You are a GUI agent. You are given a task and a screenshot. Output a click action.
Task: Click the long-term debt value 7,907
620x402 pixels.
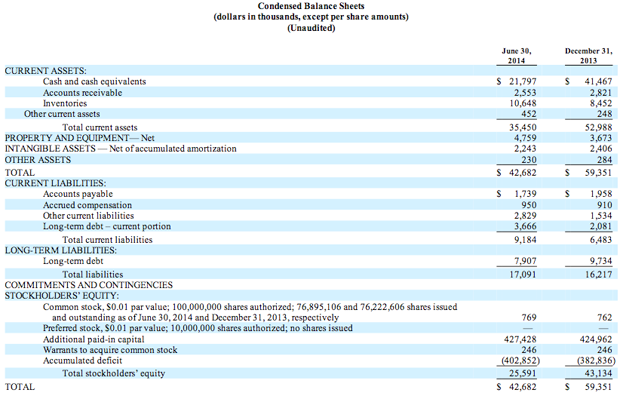(525, 261)
